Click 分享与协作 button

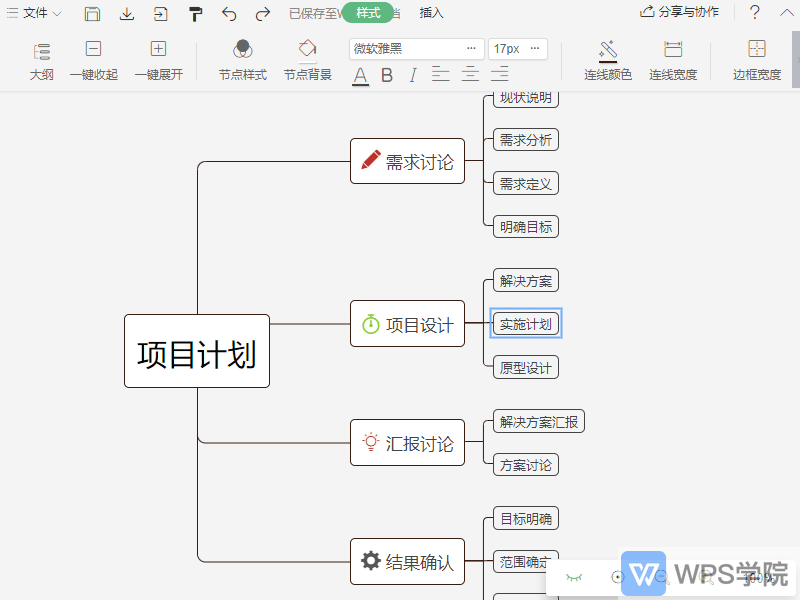pos(680,12)
